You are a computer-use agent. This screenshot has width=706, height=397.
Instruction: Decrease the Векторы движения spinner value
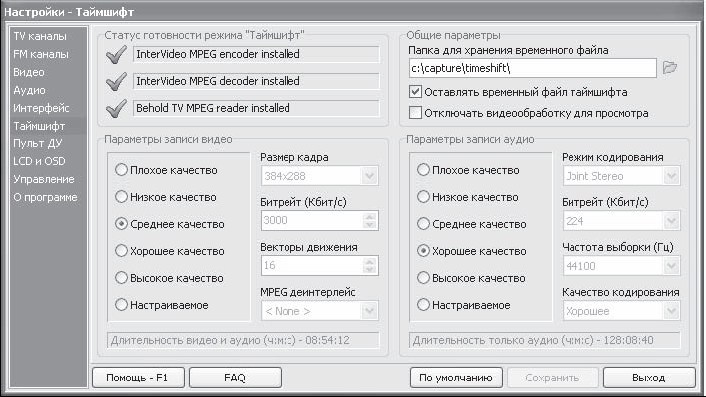point(370,270)
